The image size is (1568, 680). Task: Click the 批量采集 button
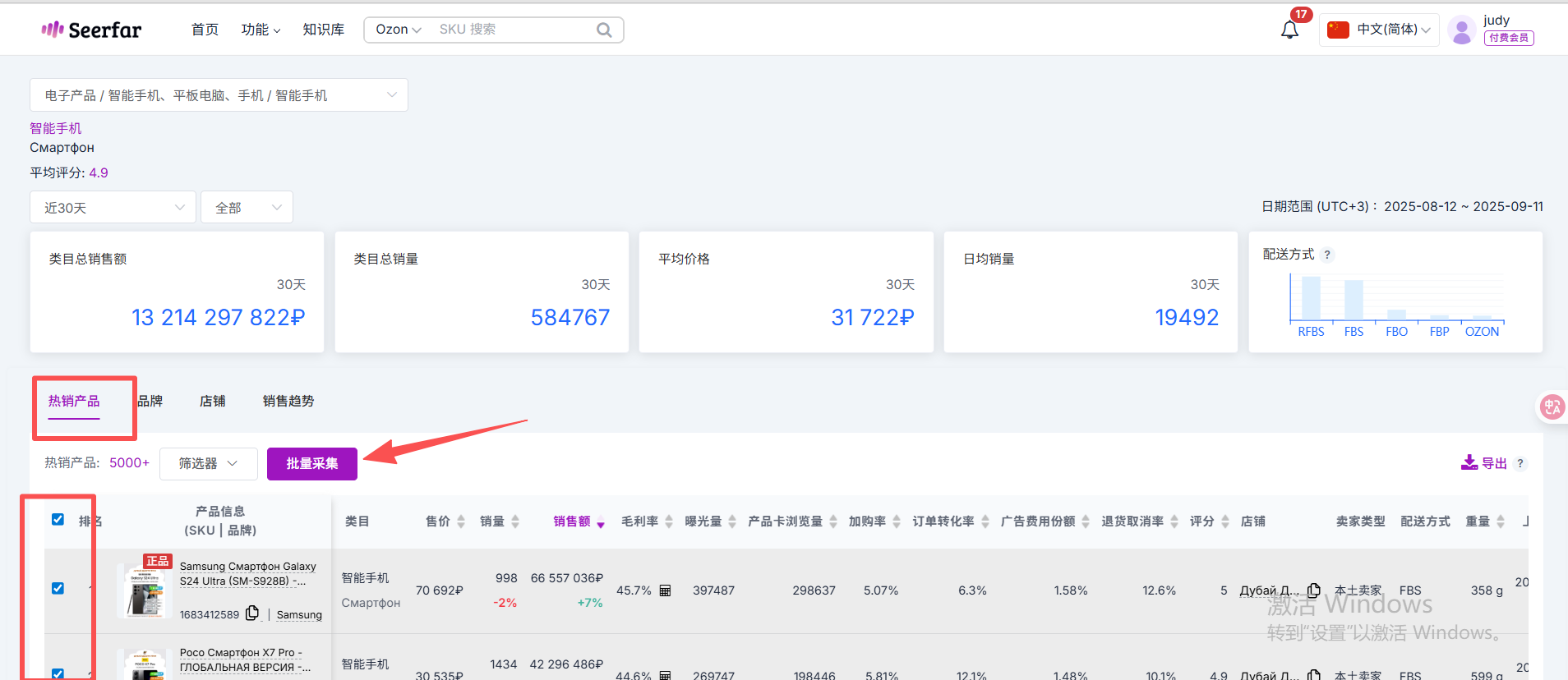click(x=311, y=463)
